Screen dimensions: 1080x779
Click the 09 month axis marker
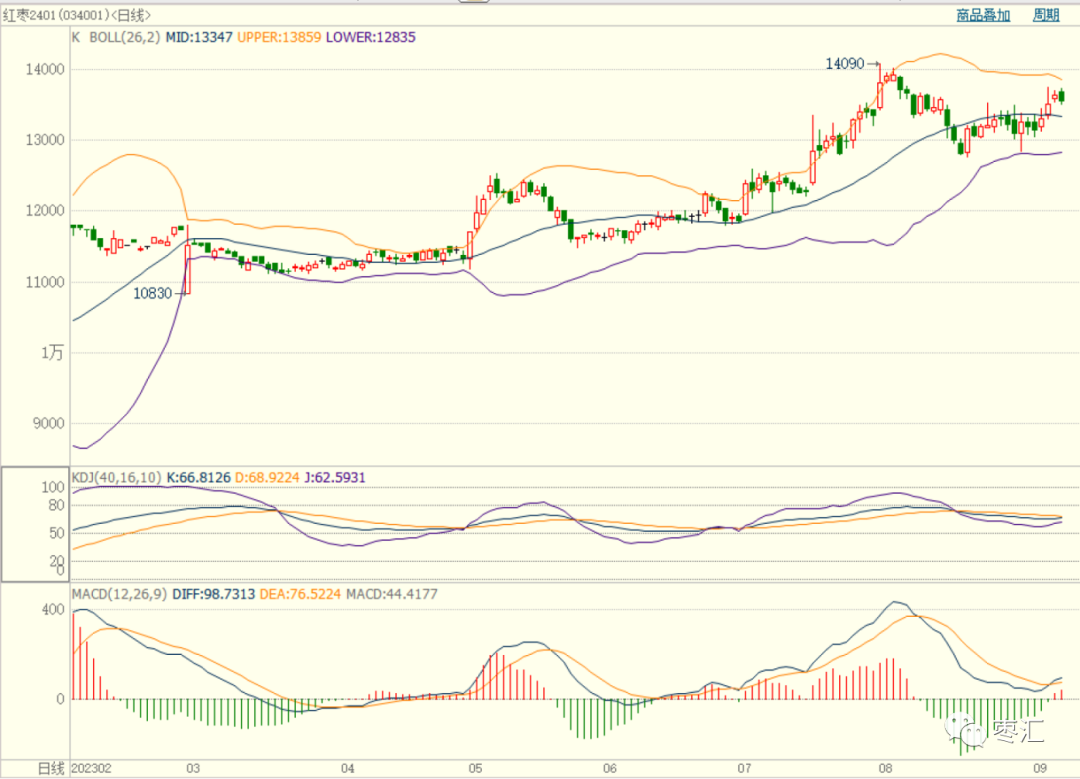coord(1039,769)
